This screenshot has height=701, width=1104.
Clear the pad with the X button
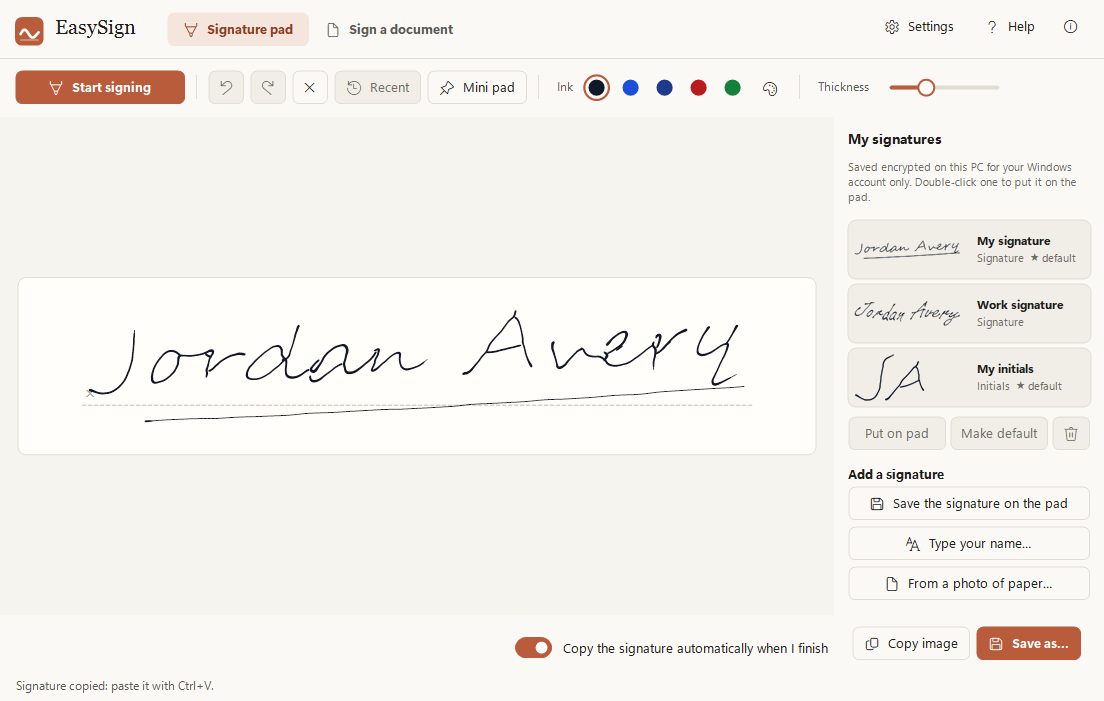(x=310, y=87)
